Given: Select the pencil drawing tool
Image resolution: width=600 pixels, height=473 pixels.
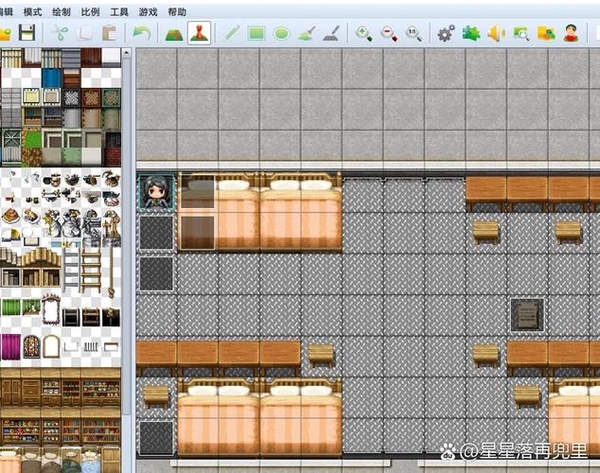Looking at the screenshot, I should click(x=232, y=33).
